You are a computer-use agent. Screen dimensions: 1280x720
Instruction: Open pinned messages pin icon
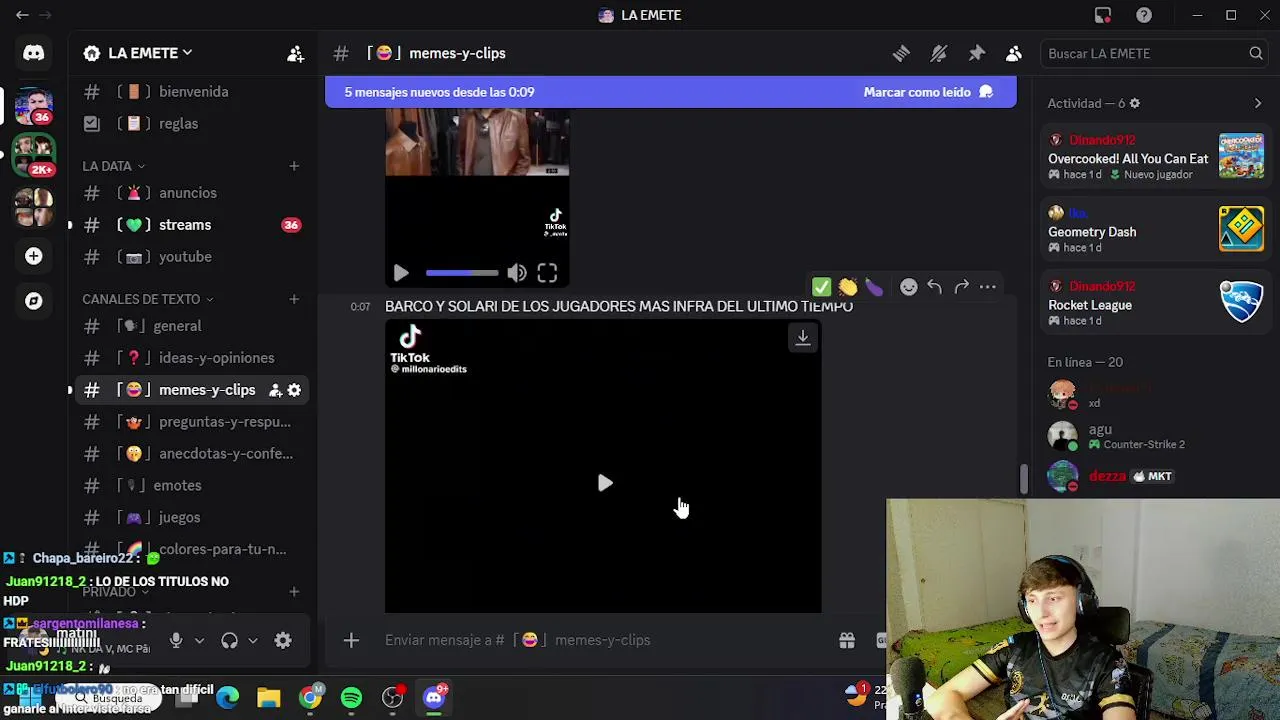pos(977,53)
